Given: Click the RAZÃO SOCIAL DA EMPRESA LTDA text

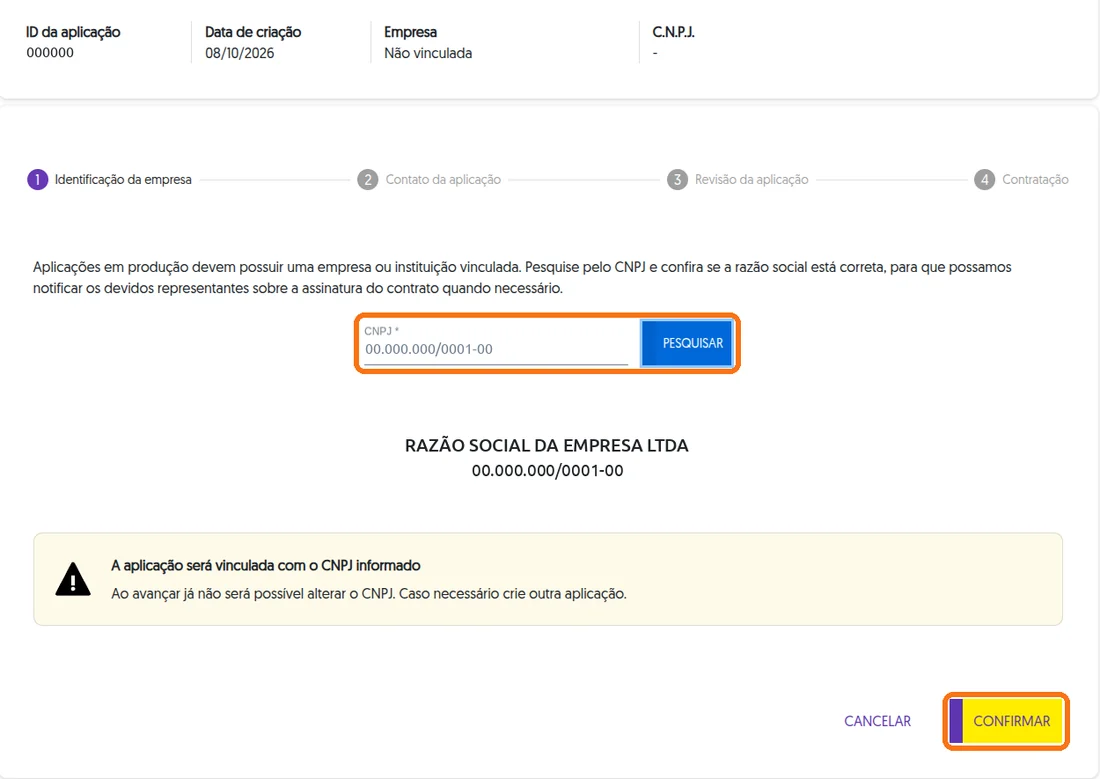Looking at the screenshot, I should [546, 446].
